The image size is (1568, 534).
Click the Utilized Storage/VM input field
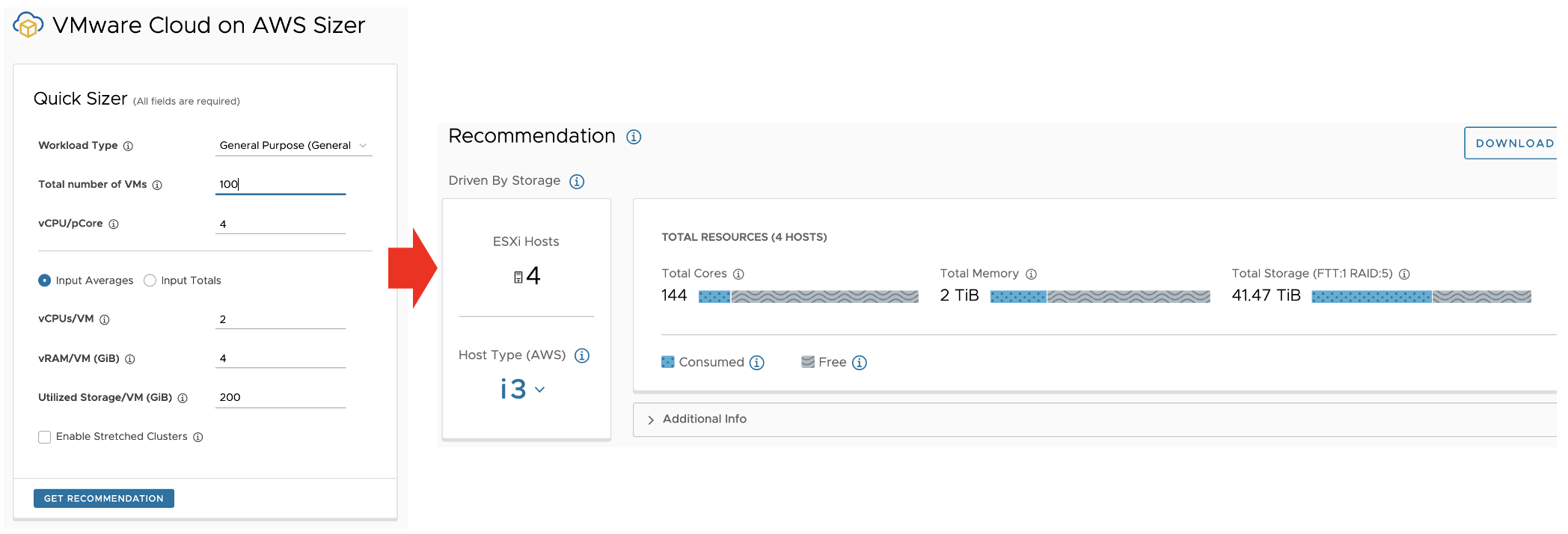281,397
